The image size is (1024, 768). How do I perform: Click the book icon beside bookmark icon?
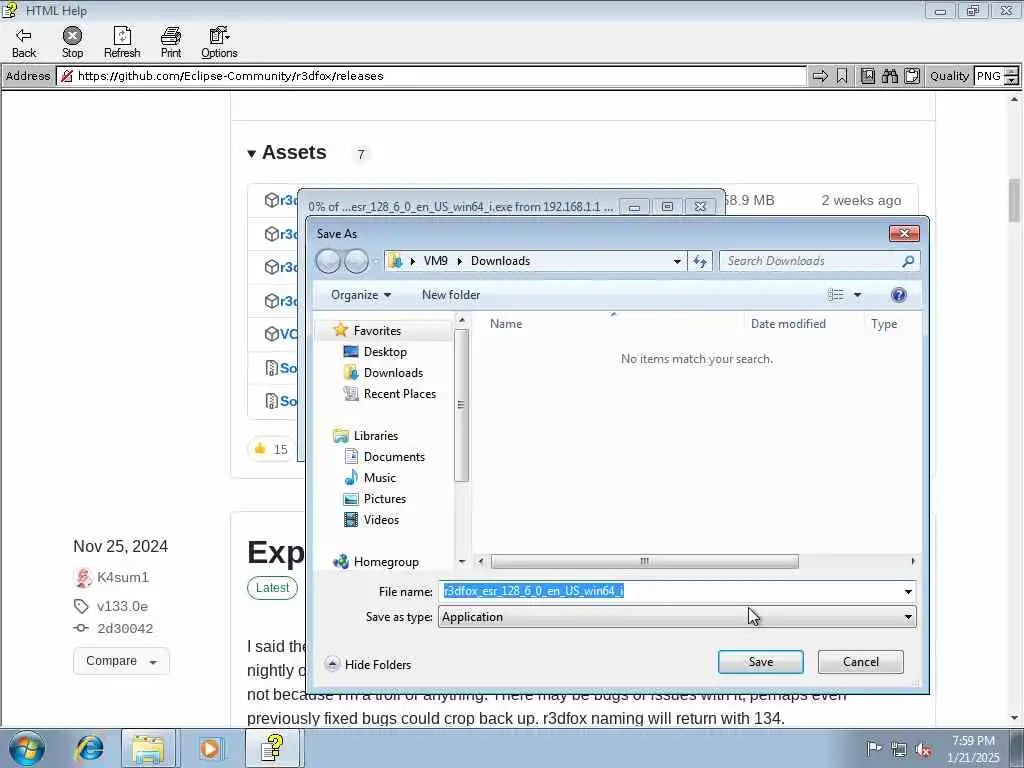[867, 76]
